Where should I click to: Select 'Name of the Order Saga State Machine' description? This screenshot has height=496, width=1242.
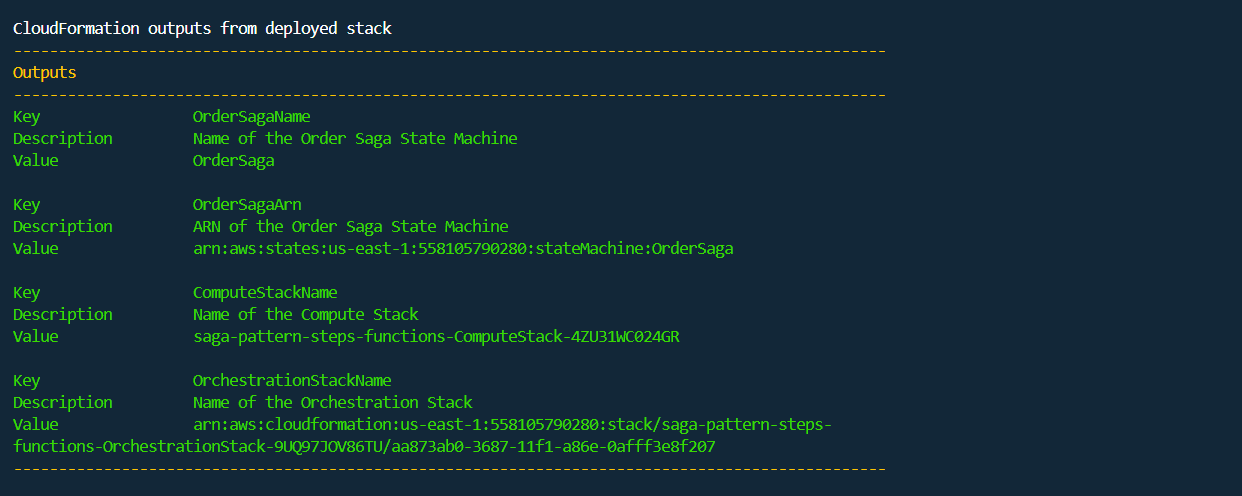355,139
